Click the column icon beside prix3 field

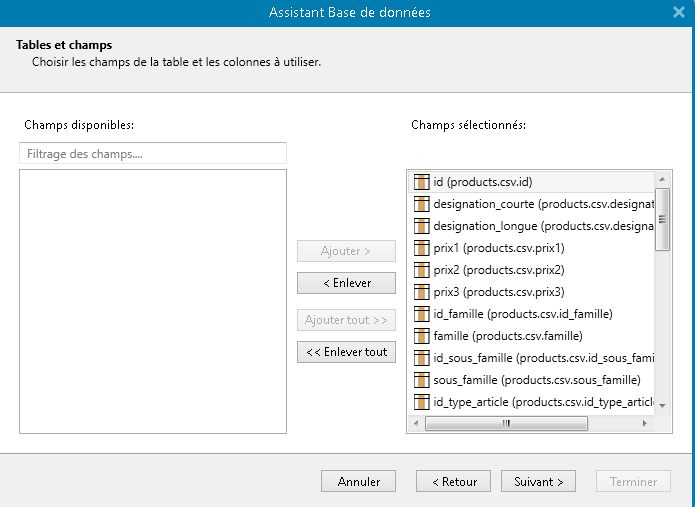coord(421,292)
